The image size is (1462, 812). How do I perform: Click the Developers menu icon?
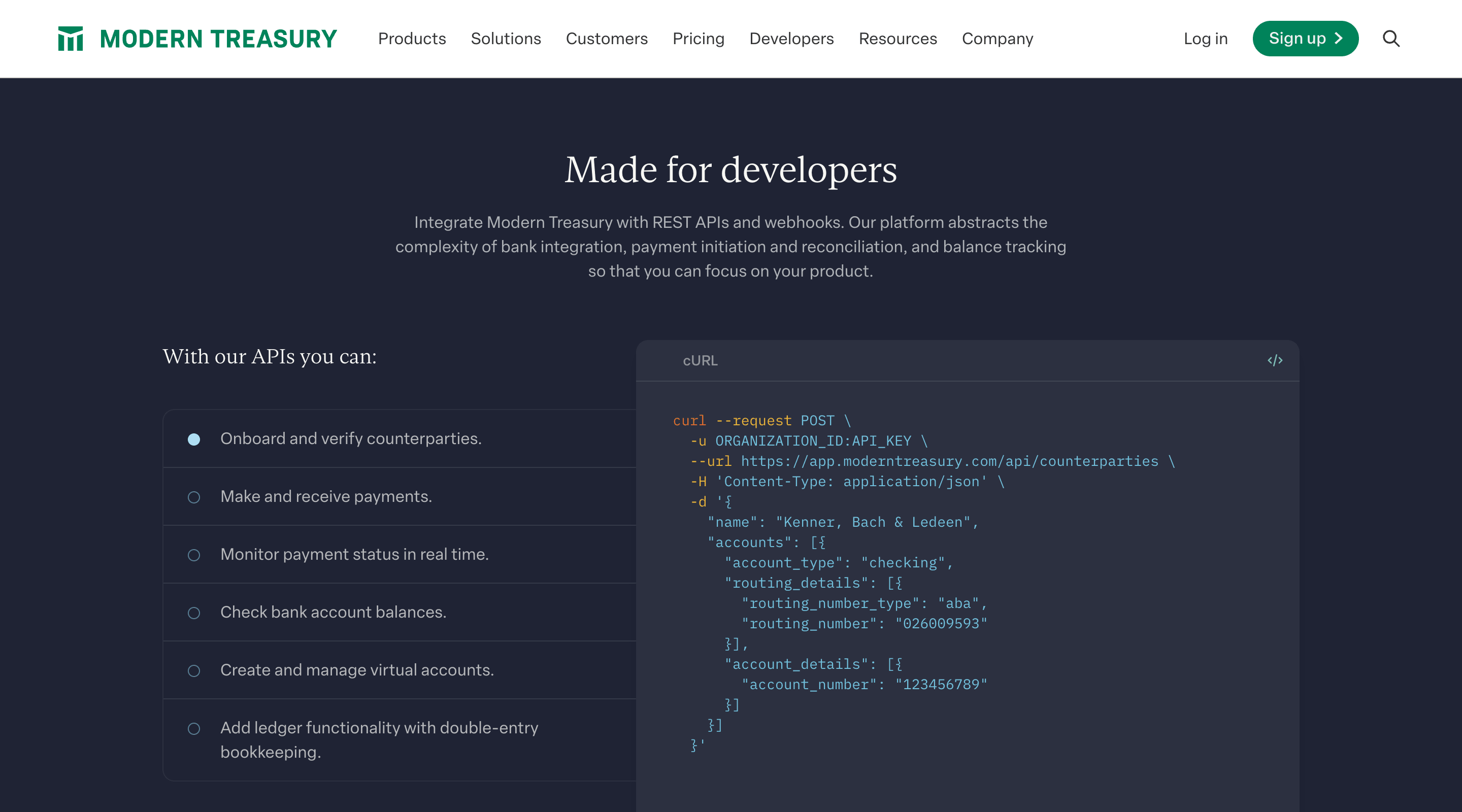791,38
